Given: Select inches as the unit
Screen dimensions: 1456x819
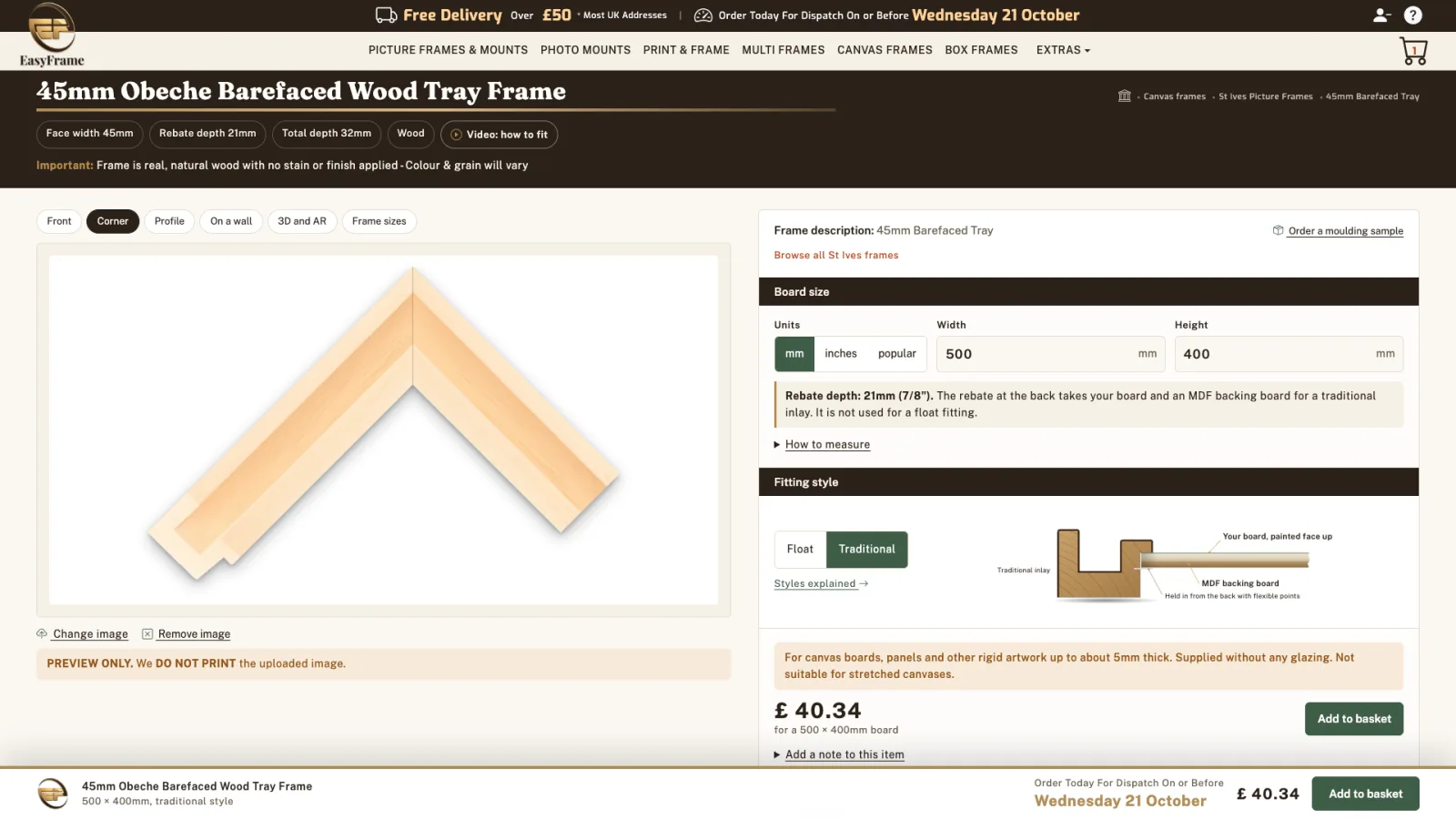Looking at the screenshot, I should pyautogui.click(x=841, y=354).
